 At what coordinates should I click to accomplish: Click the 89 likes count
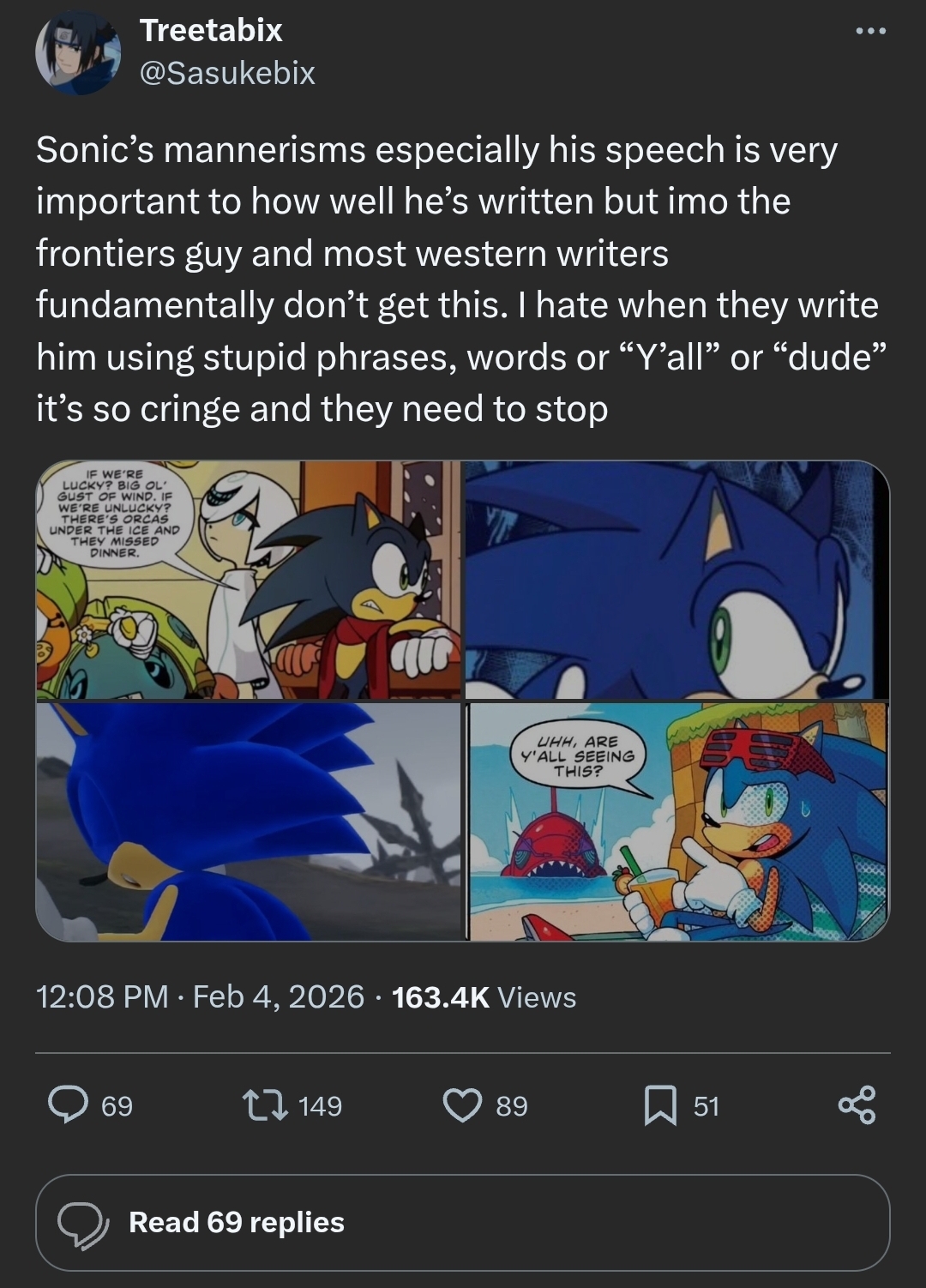(x=512, y=1105)
